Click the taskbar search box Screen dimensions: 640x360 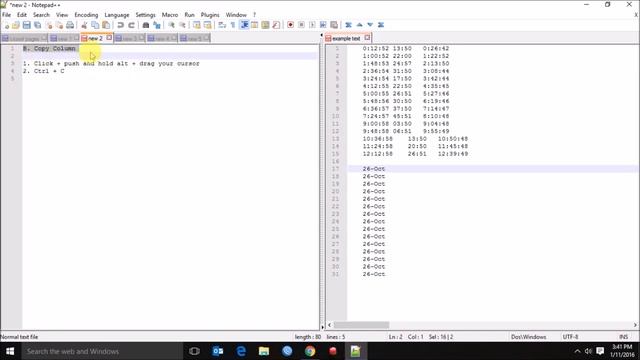point(102,351)
